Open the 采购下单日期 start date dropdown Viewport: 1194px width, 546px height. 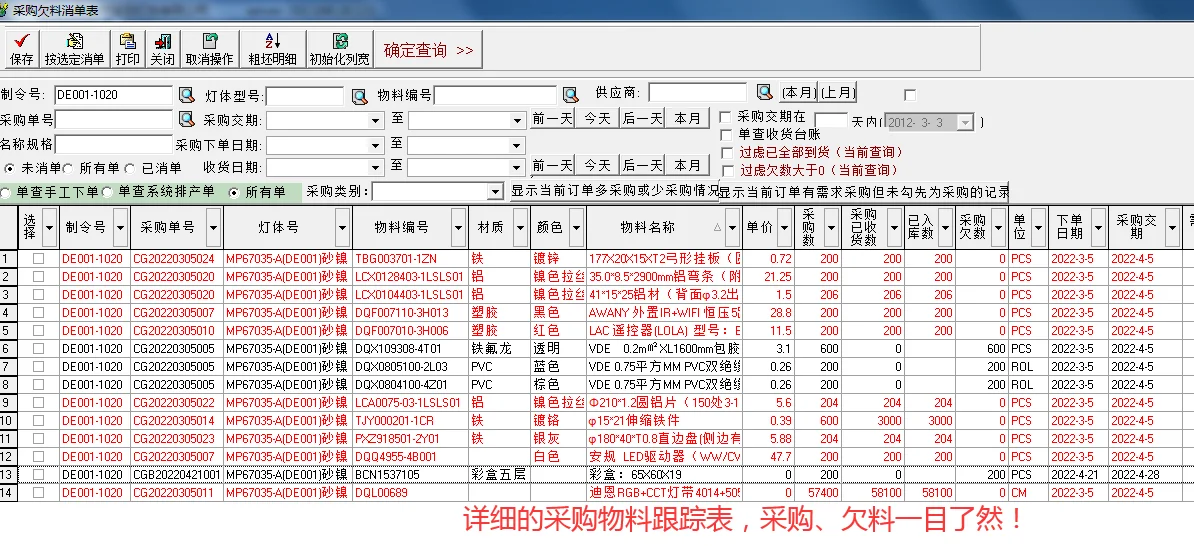click(x=375, y=145)
